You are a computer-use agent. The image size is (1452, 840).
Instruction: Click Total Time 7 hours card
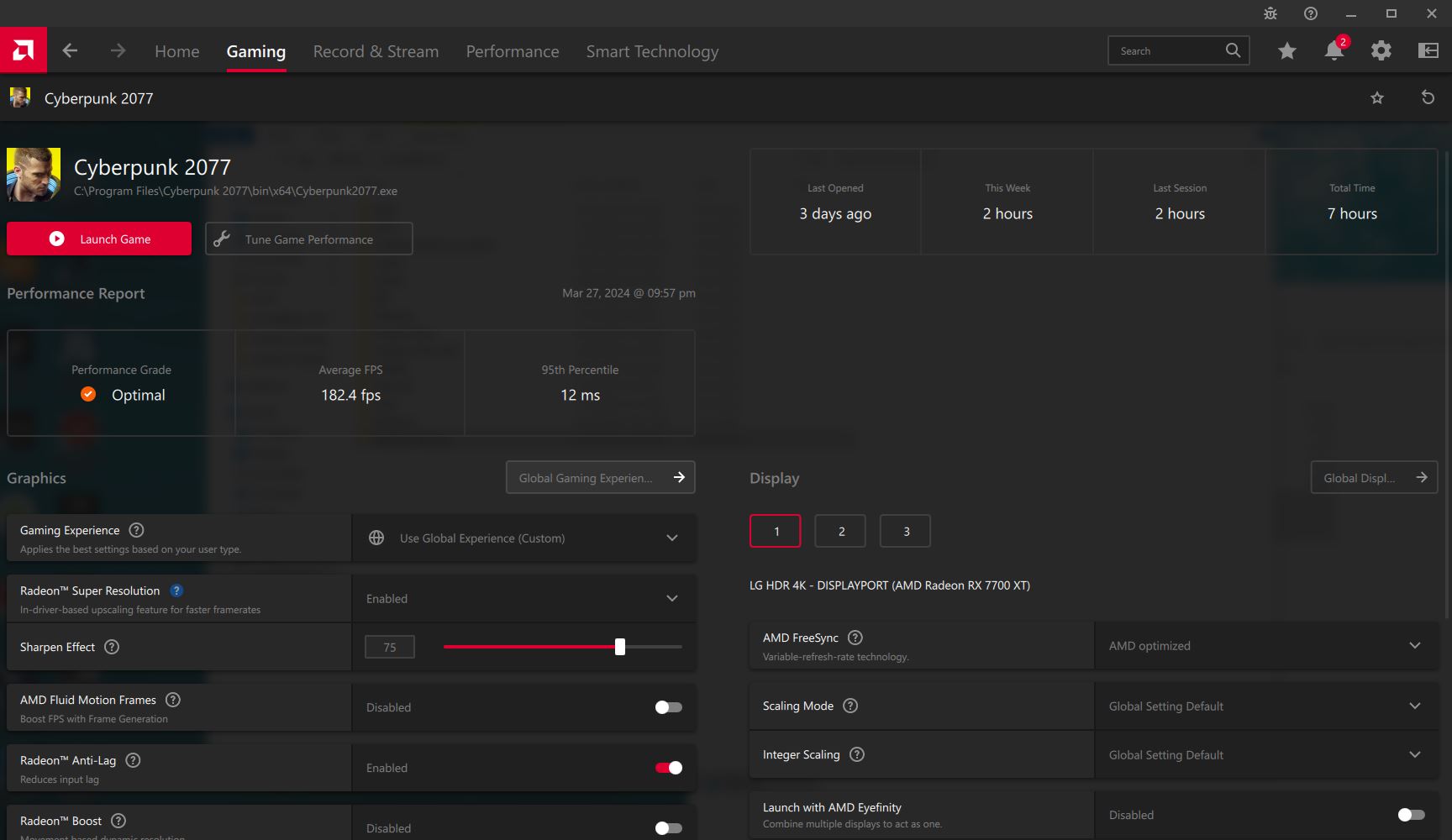point(1352,202)
